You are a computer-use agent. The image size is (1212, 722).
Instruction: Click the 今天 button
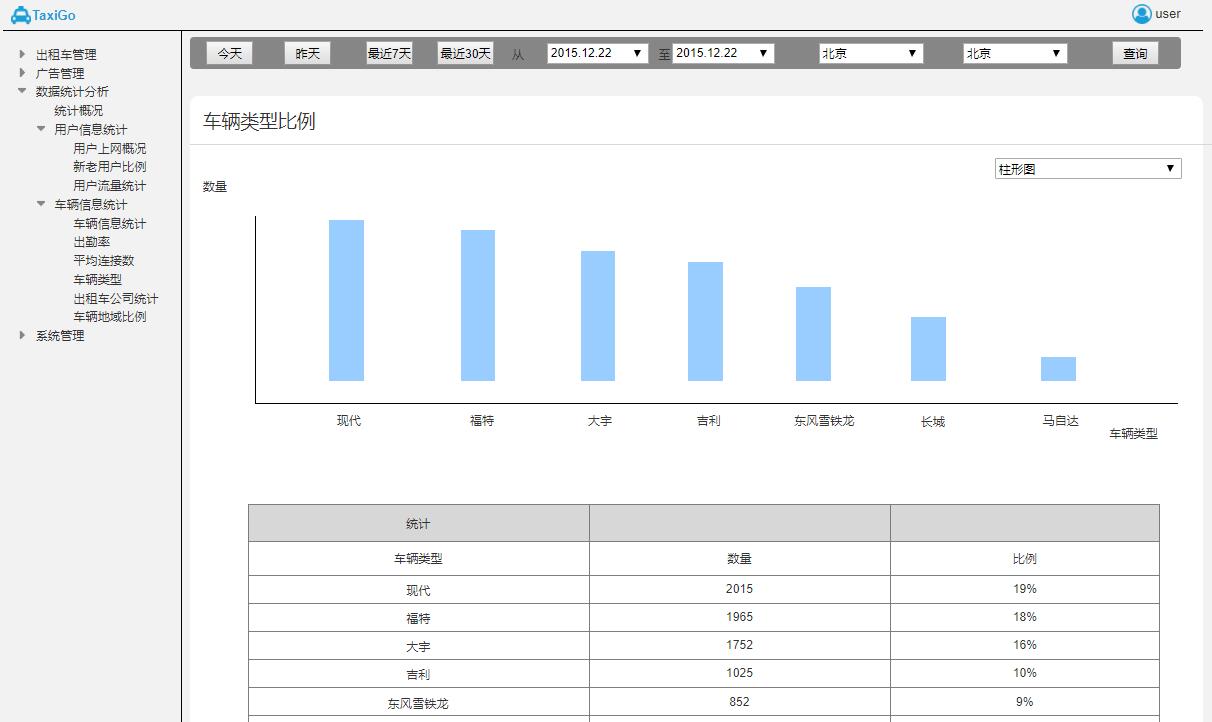tap(230, 53)
